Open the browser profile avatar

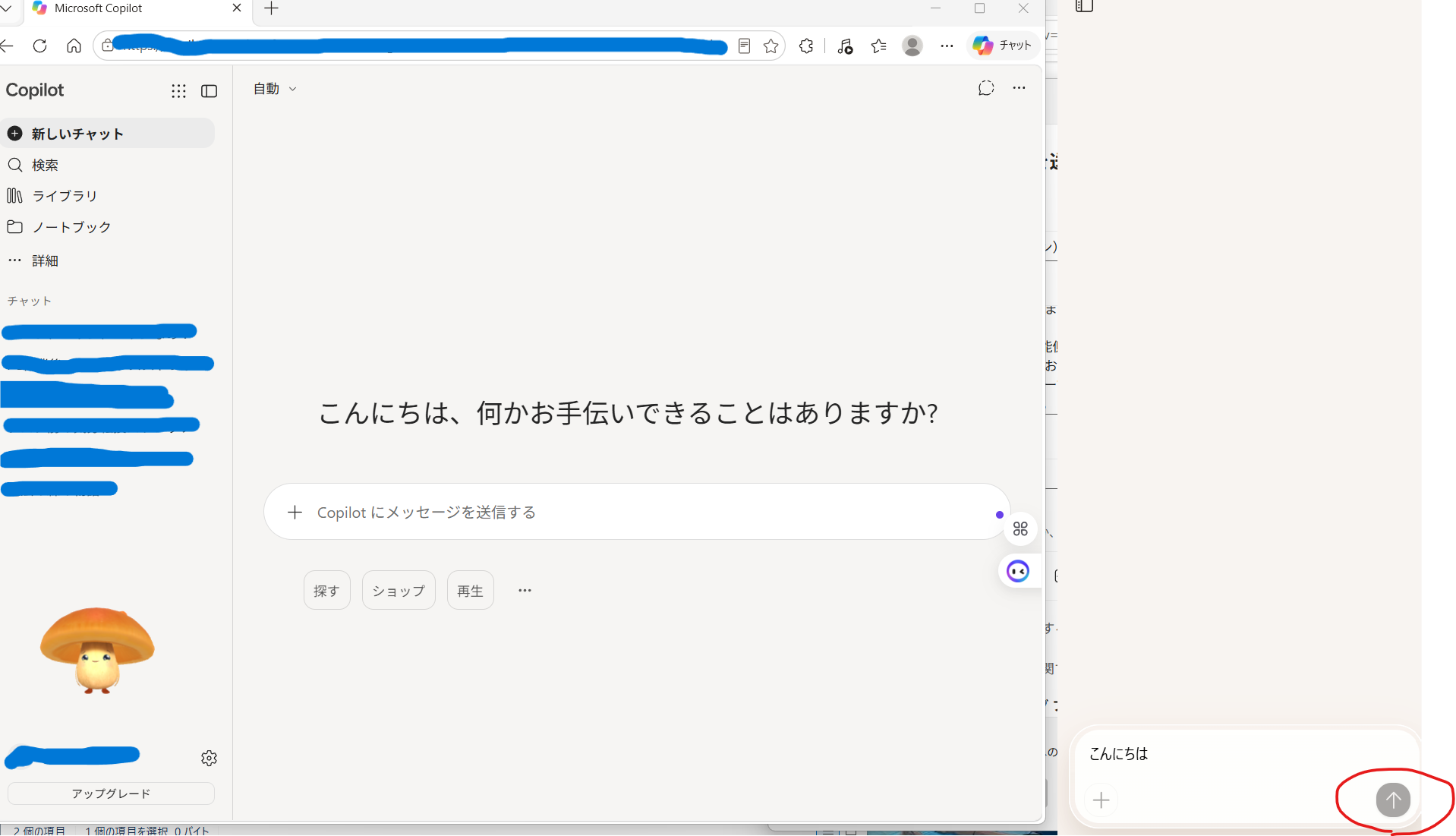pos(912,46)
